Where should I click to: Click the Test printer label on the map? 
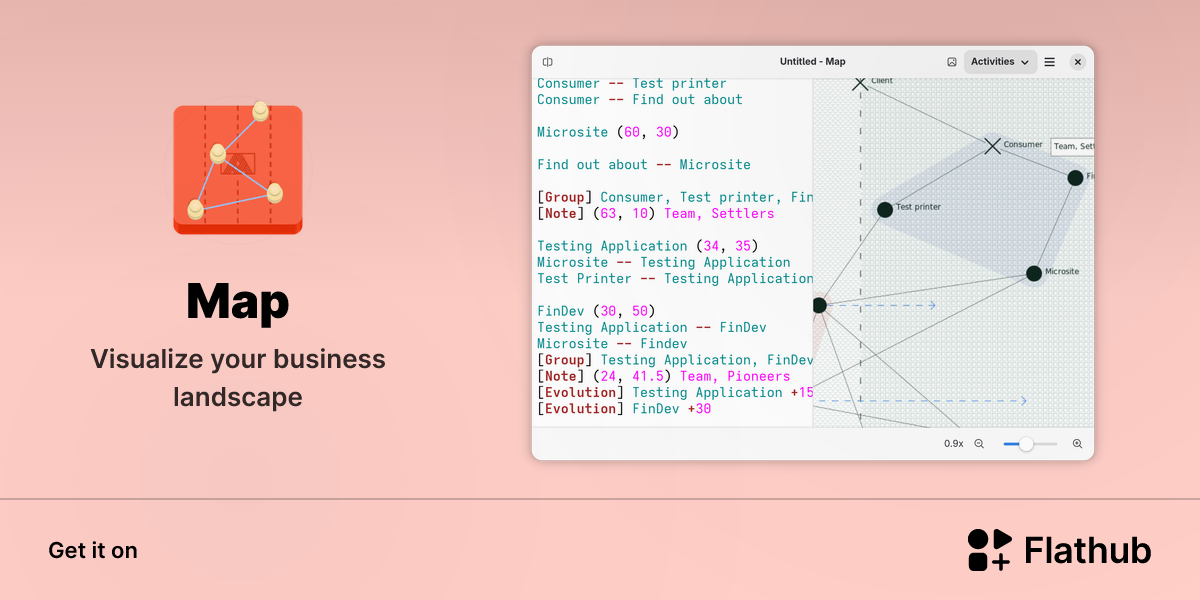(x=918, y=207)
